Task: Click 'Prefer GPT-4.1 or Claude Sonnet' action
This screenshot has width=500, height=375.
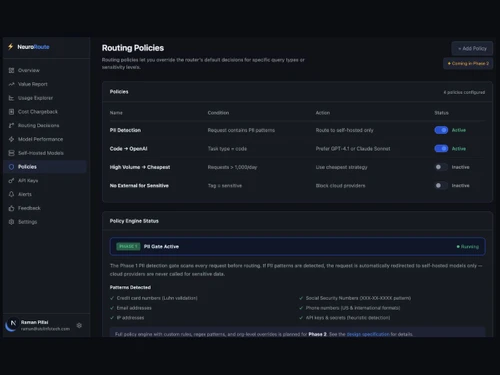Action: click(353, 149)
